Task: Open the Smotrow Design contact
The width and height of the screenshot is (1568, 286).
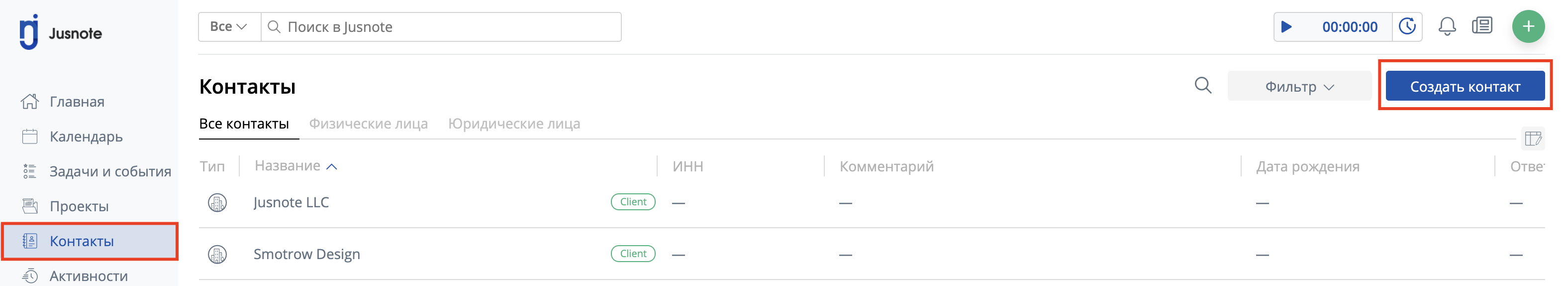Action: pyautogui.click(x=307, y=254)
